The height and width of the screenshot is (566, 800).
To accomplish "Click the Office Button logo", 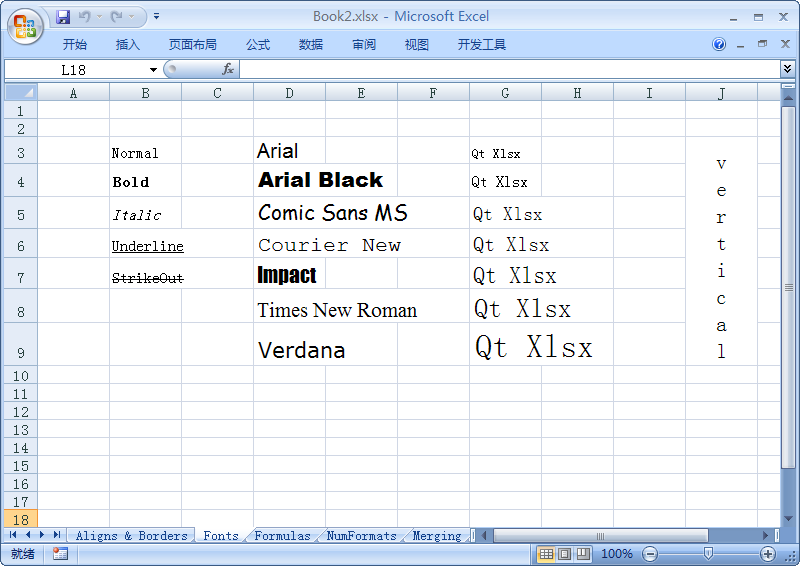I will [26, 26].
